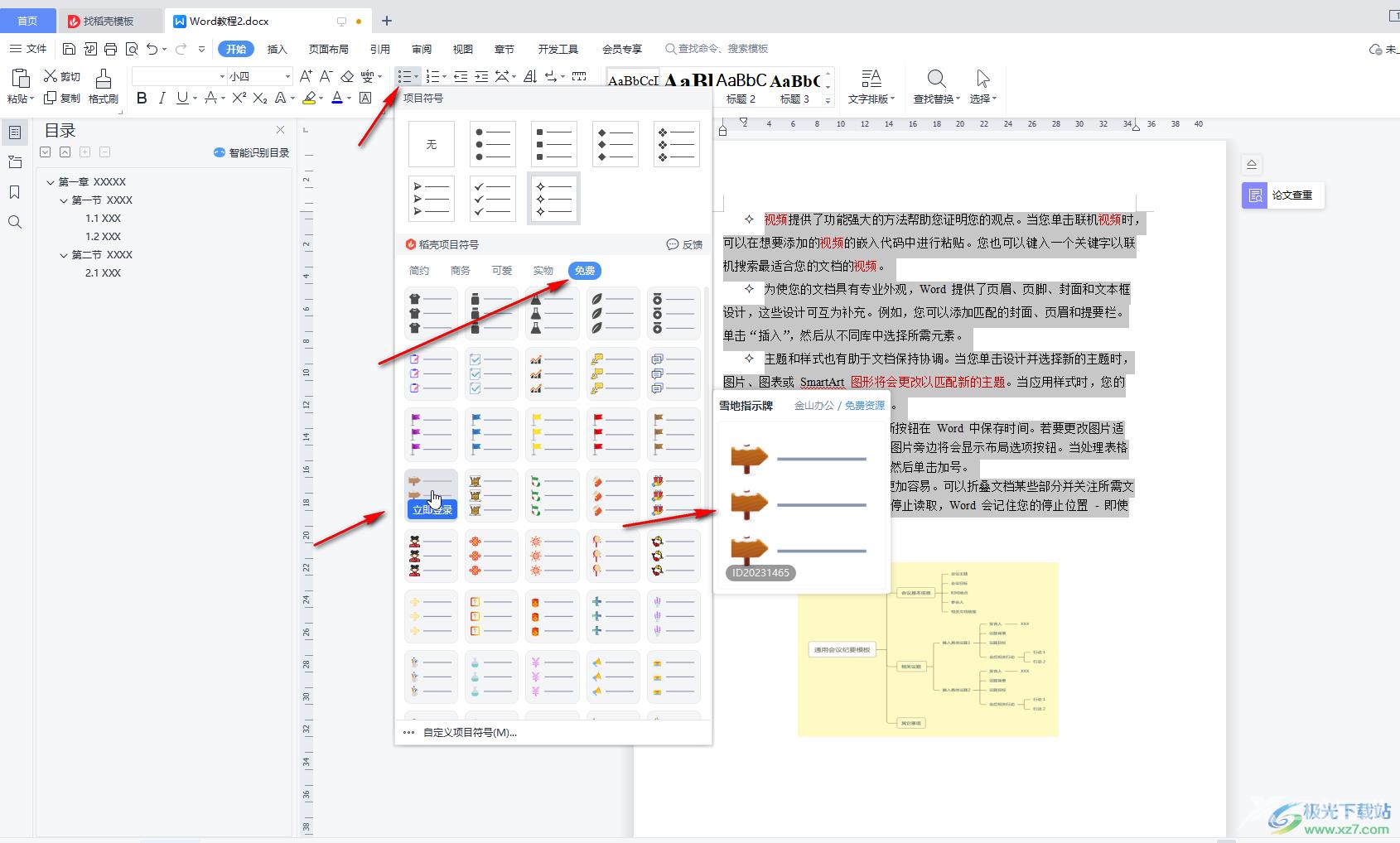The image size is (1400, 843).
Task: Switch to 插入 ribbon tab
Action: 277,49
